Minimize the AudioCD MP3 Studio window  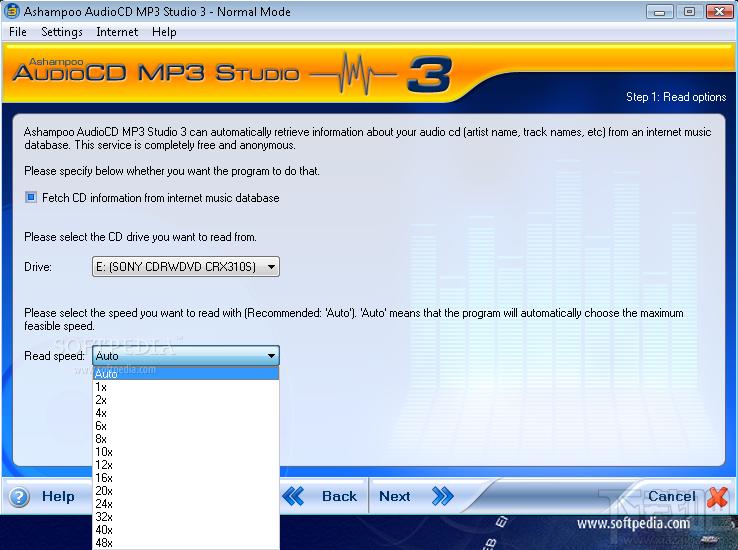[x=660, y=12]
